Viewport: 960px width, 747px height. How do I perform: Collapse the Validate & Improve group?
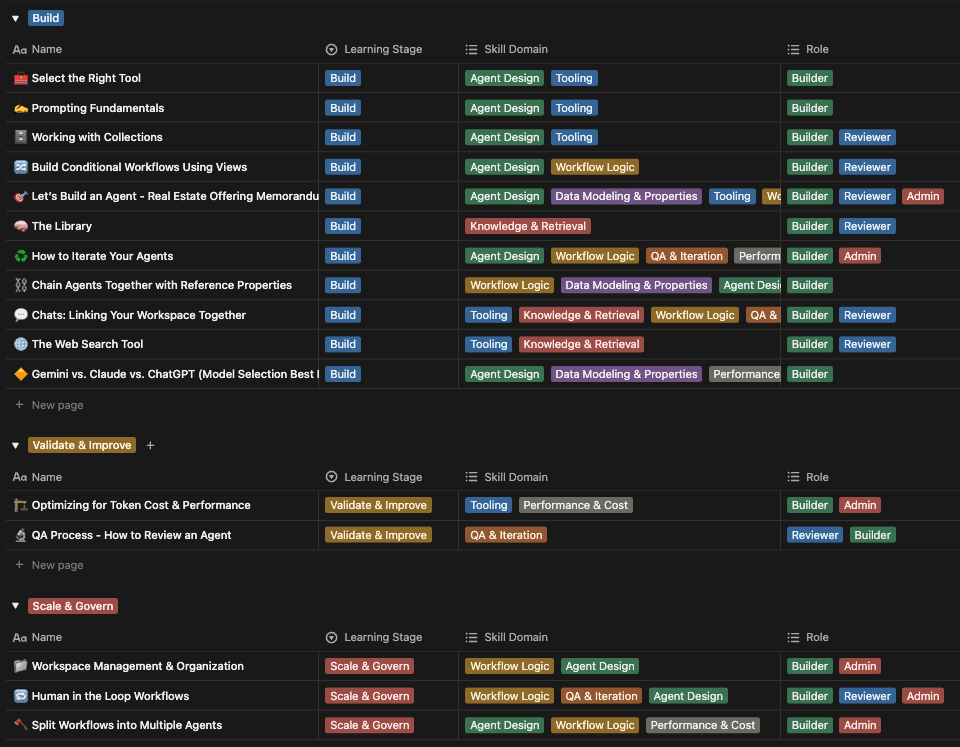click(x=15, y=446)
